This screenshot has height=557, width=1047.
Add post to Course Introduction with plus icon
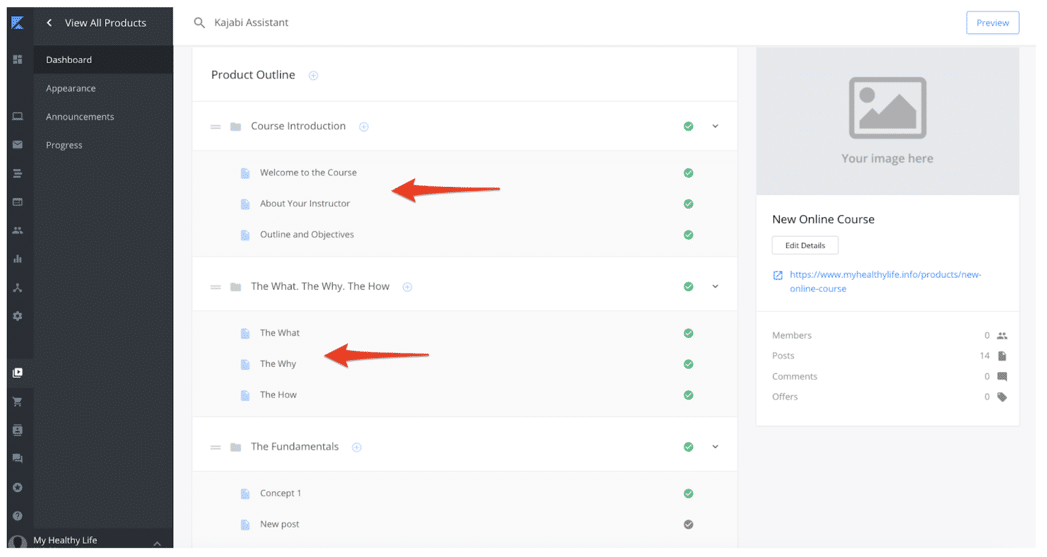click(364, 127)
